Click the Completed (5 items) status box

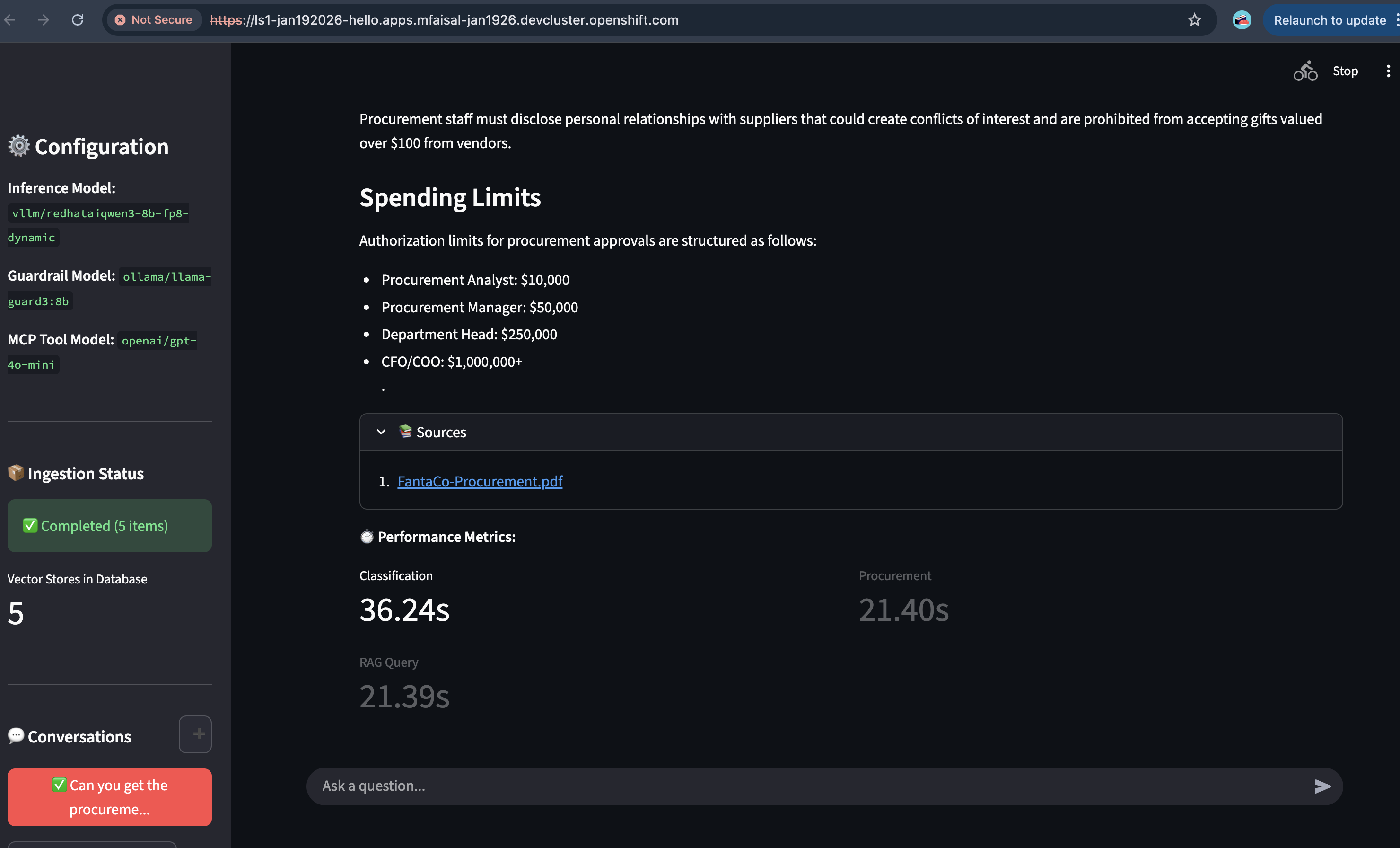click(110, 526)
